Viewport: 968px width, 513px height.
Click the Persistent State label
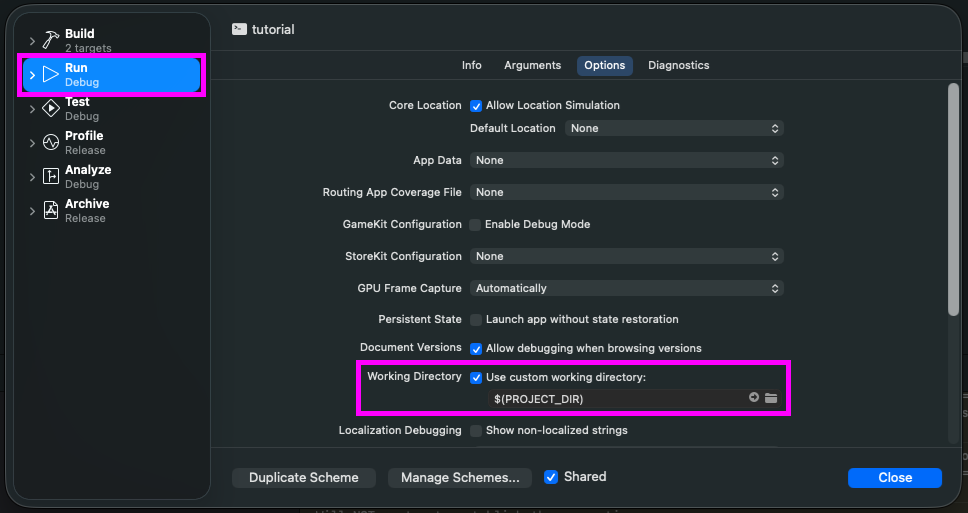click(420, 319)
